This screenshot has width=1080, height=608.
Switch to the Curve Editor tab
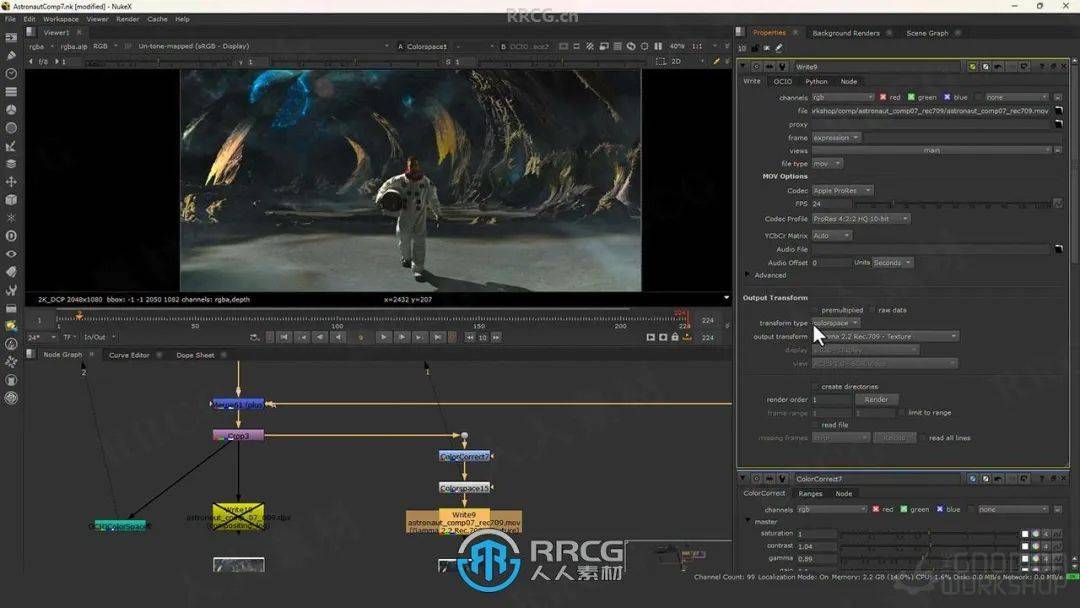coord(129,355)
